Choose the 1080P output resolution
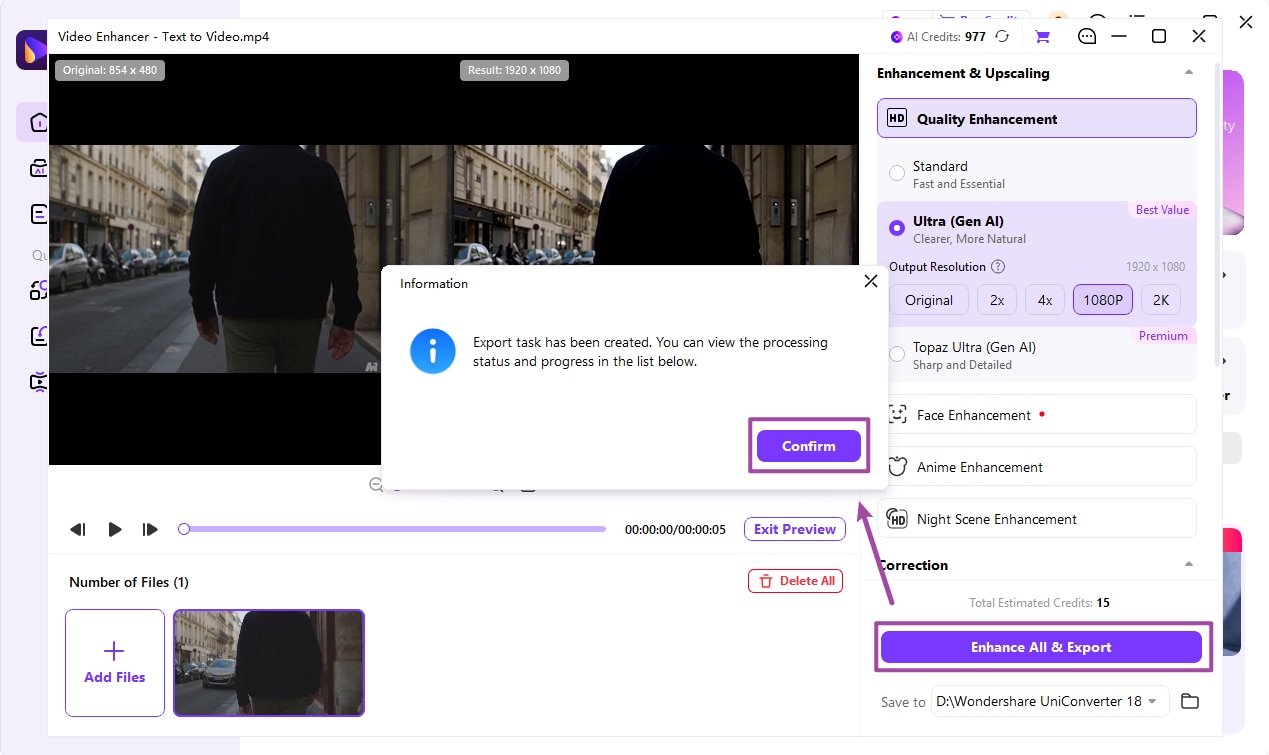Viewport: 1269px width, 755px height. (1103, 300)
